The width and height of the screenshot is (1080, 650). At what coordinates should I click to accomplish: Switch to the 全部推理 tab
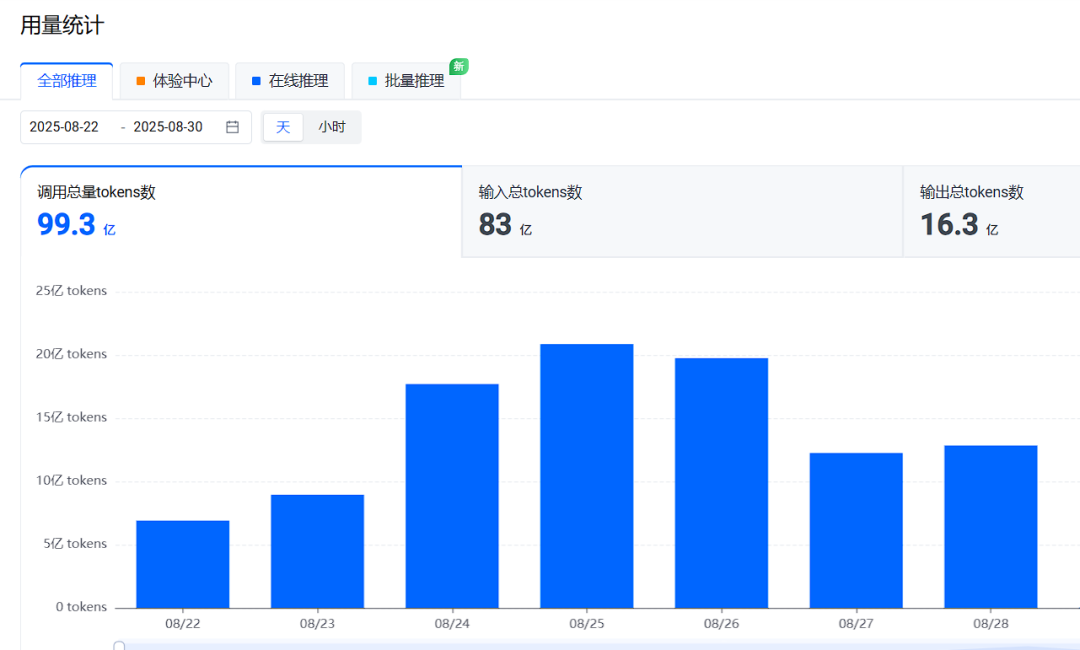pos(67,81)
